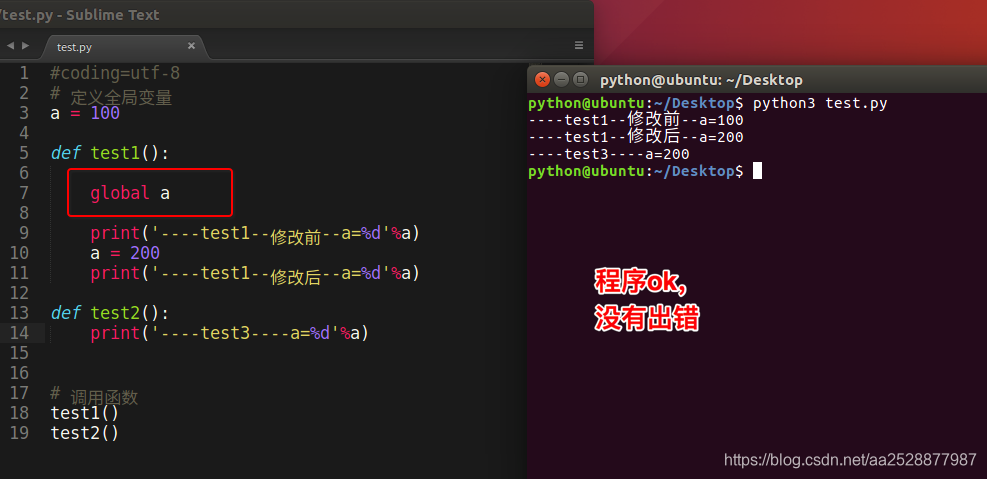The height and width of the screenshot is (479, 987).
Task: Click line number 14 in gutter
Action: [20, 333]
